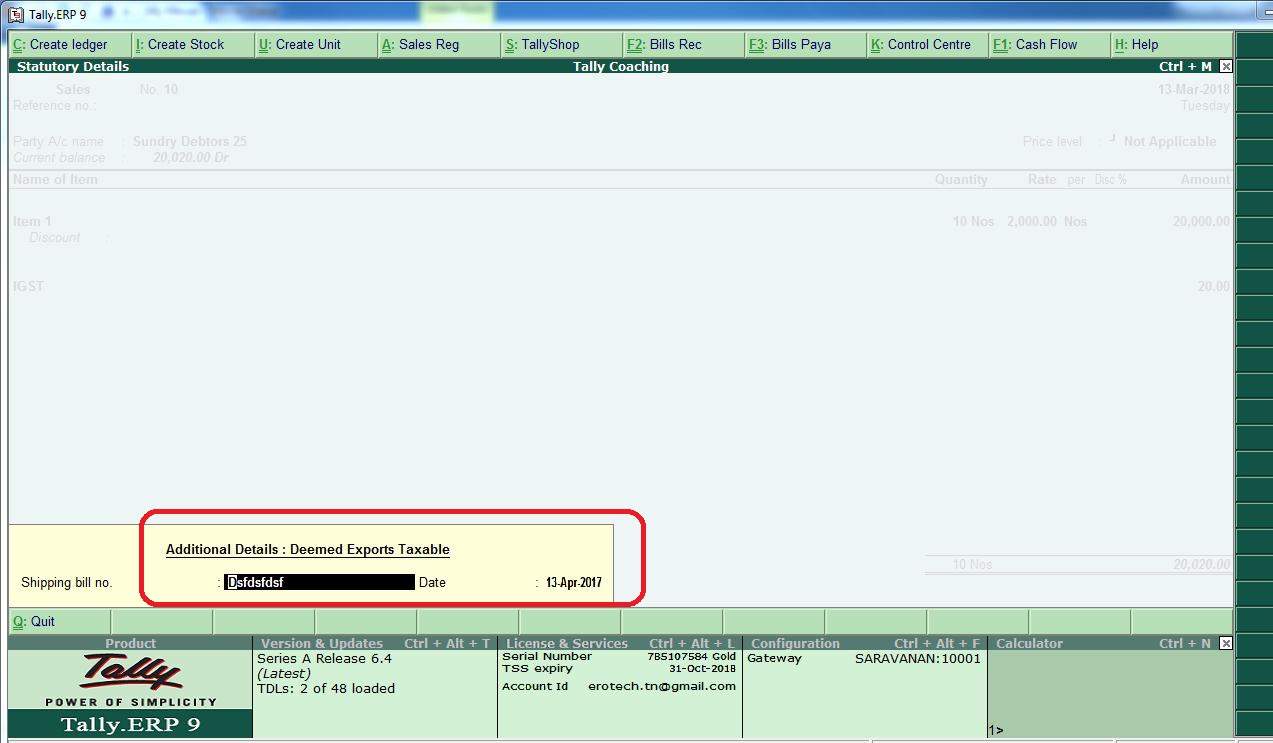
Task: Click the Product panel header
Action: [x=130, y=643]
